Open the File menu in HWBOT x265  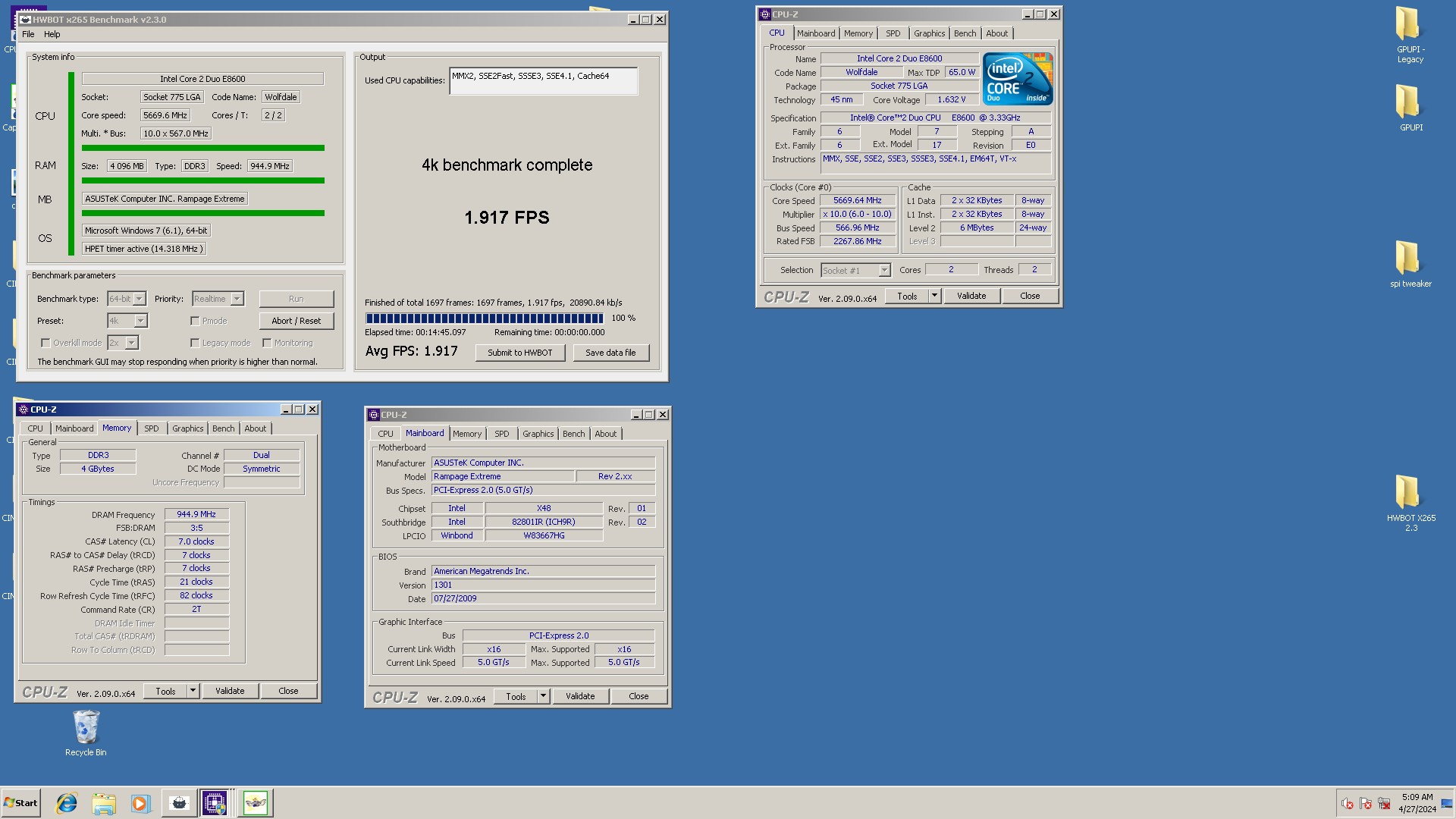click(x=28, y=34)
